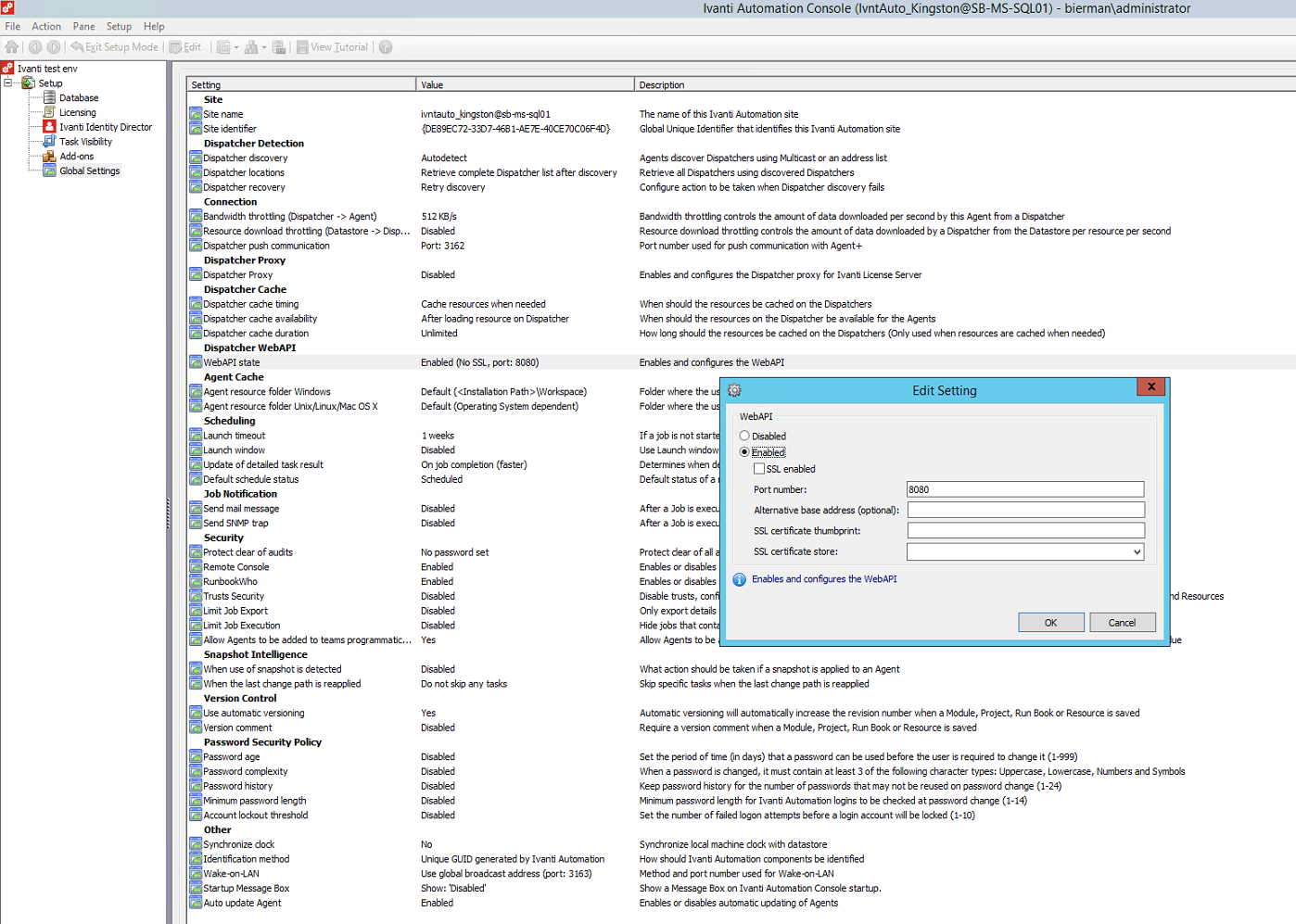This screenshot has height=924, width=1296.
Task: Click the icon beside WebAPI state
Action: [x=196, y=362]
